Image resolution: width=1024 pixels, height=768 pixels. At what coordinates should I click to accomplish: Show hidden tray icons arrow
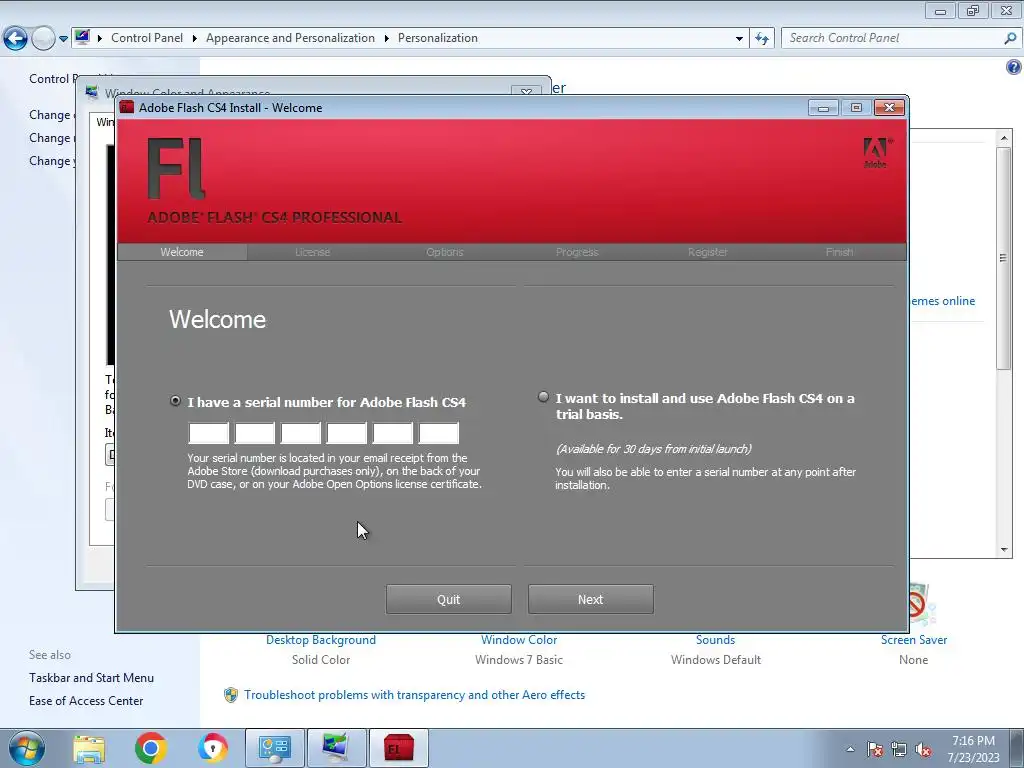pos(850,749)
